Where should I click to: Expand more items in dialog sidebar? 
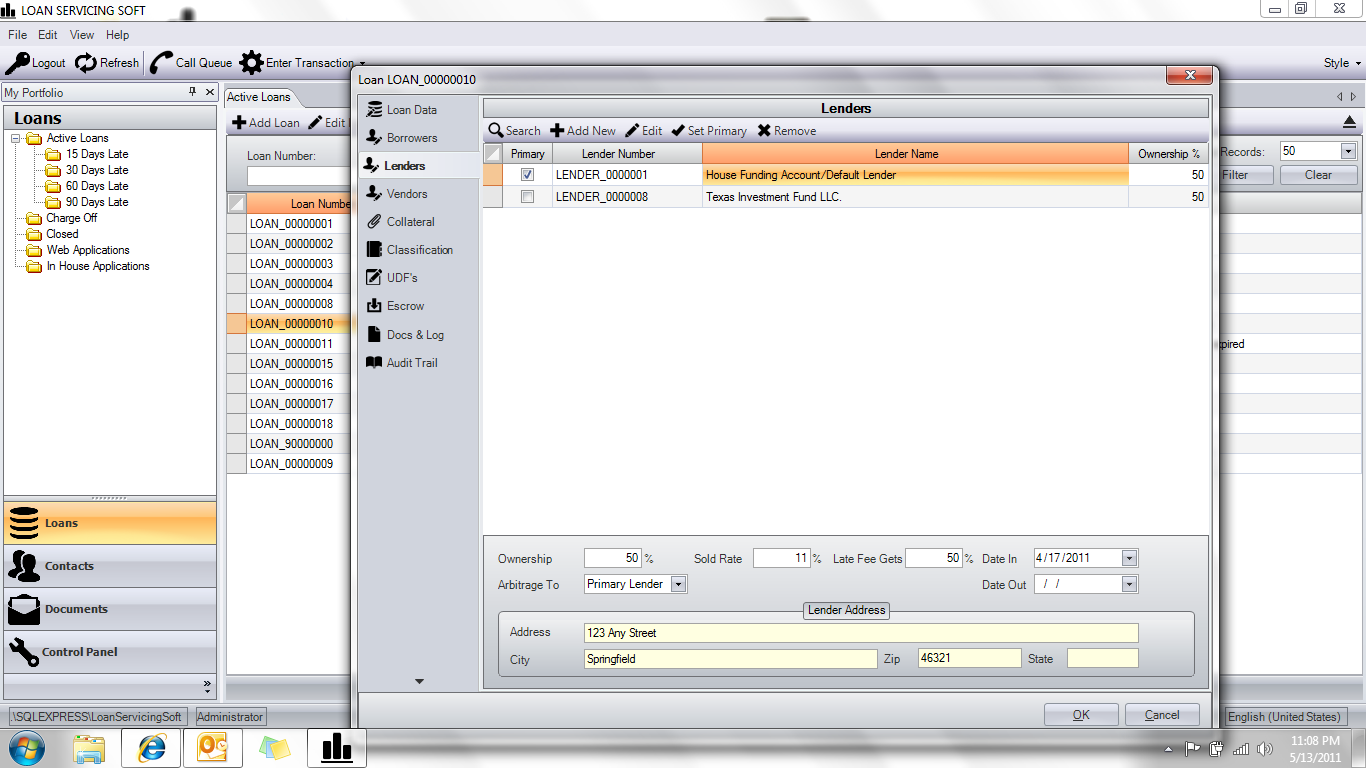[x=419, y=682]
